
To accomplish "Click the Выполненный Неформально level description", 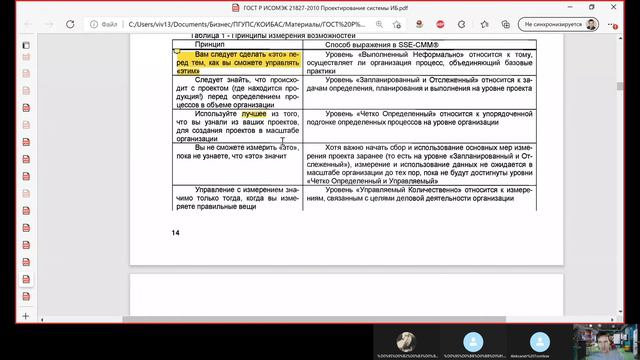I will coord(419,62).
